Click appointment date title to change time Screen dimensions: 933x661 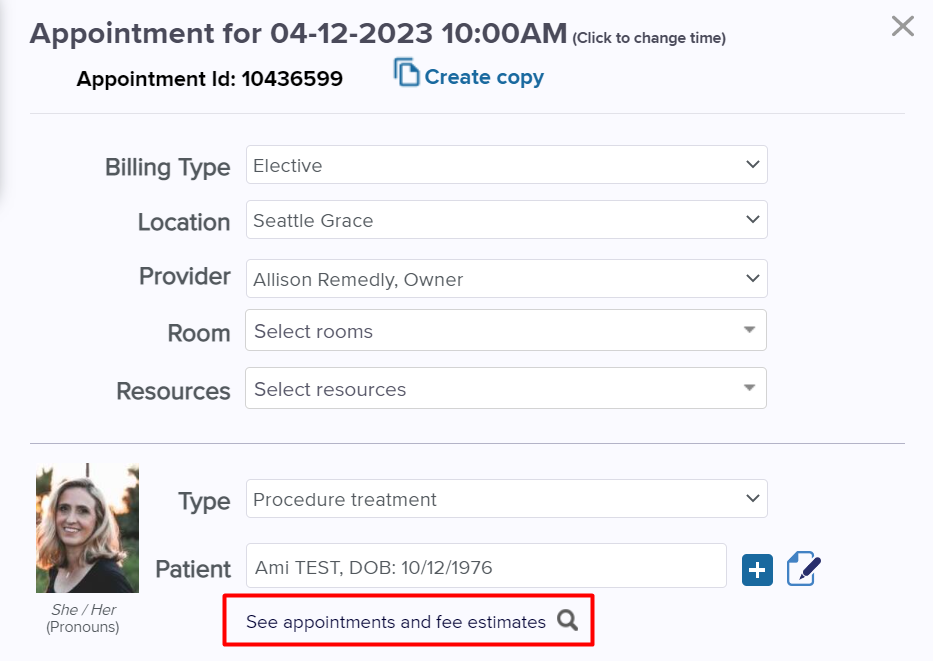(298, 33)
